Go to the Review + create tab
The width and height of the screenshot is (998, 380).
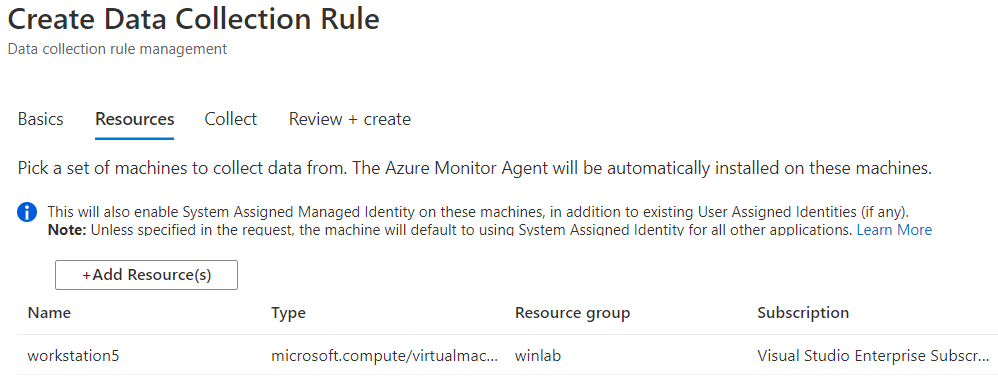349,119
